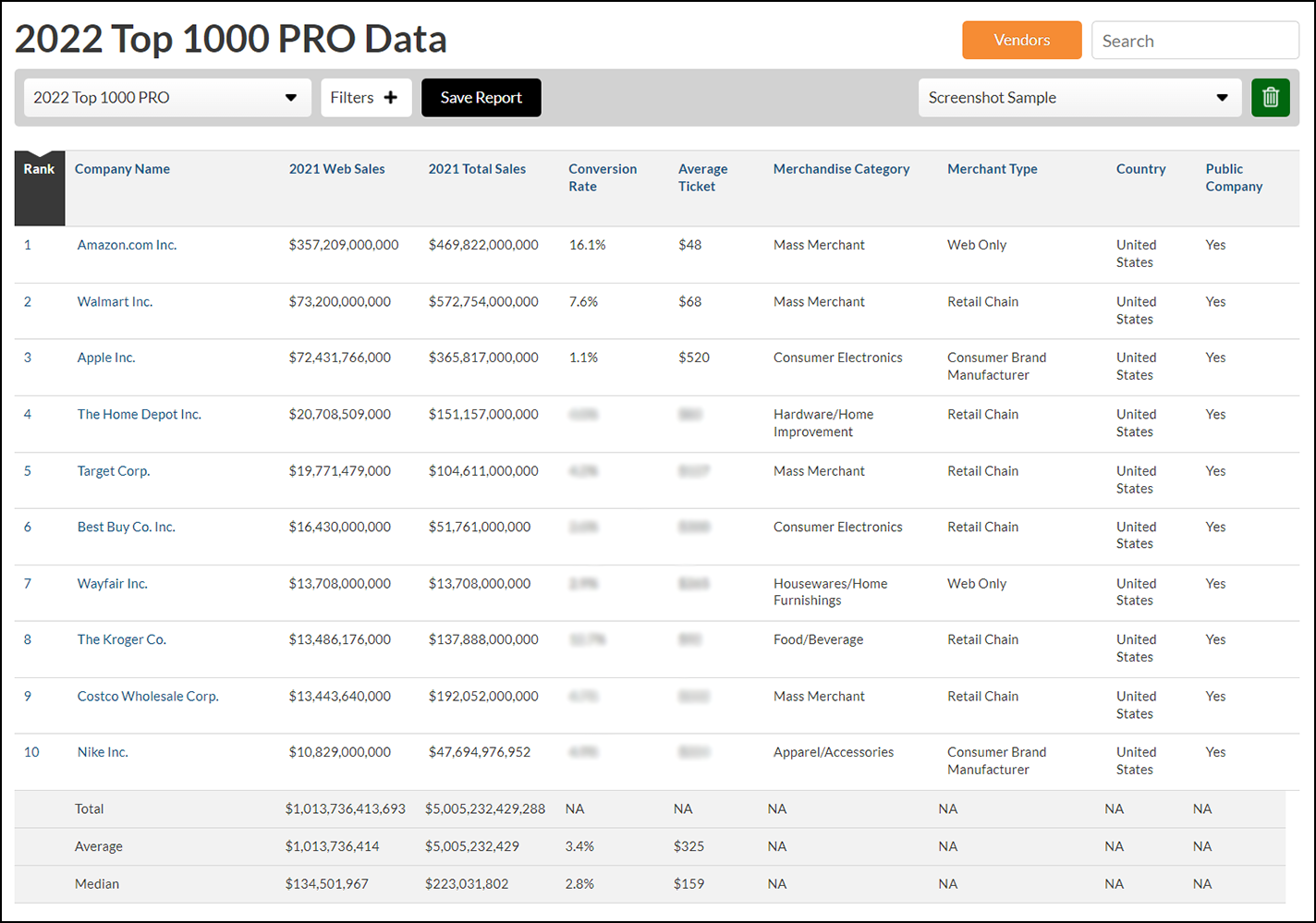
Task: Select the 7.6% conversion rate cell
Action: (x=584, y=302)
